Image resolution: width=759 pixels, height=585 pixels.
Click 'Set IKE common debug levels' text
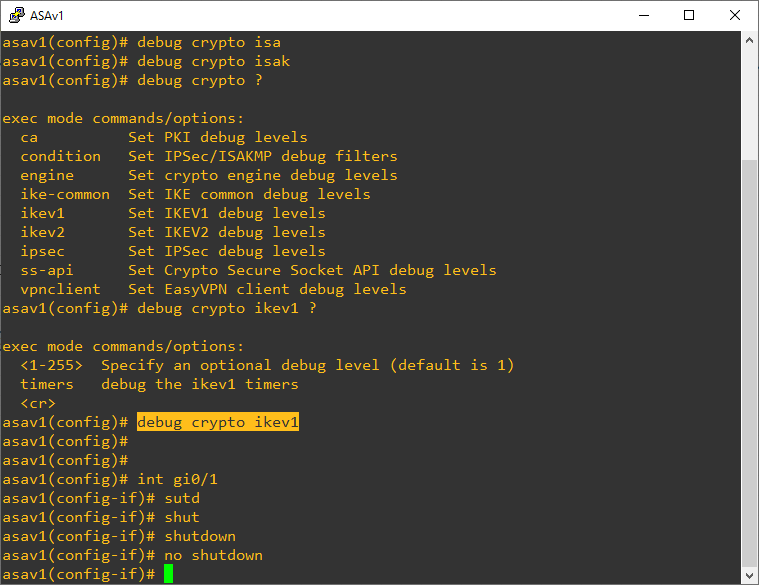tap(249, 195)
